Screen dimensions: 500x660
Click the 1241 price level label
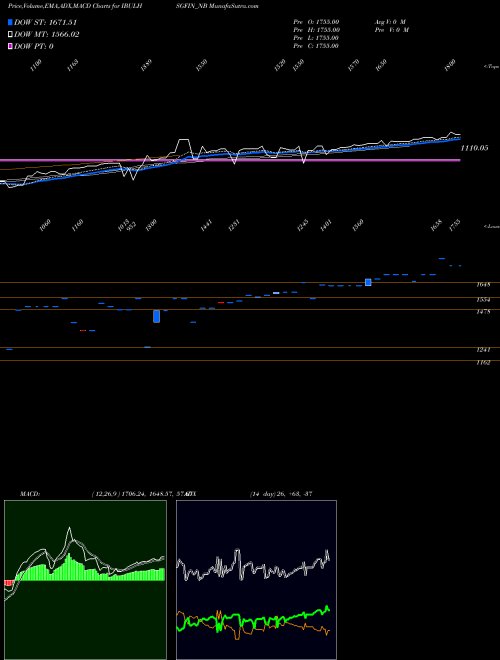[483, 349]
